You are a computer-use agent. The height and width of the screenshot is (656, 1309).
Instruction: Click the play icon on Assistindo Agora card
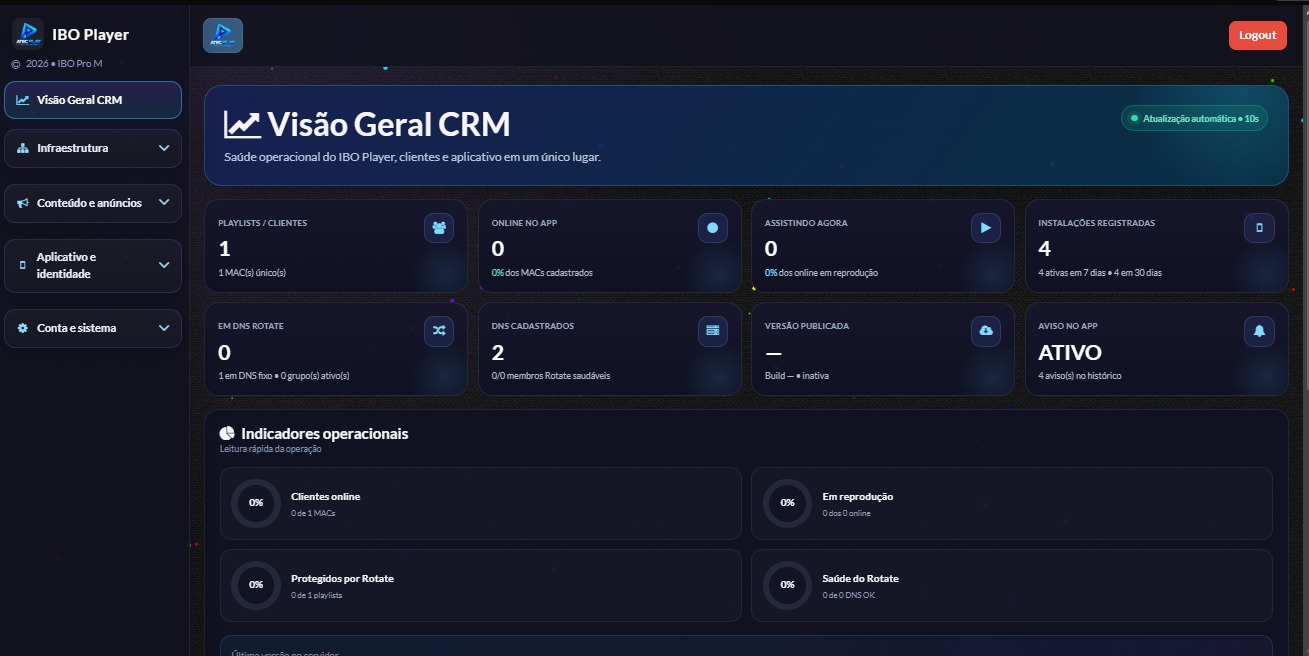[x=986, y=228]
